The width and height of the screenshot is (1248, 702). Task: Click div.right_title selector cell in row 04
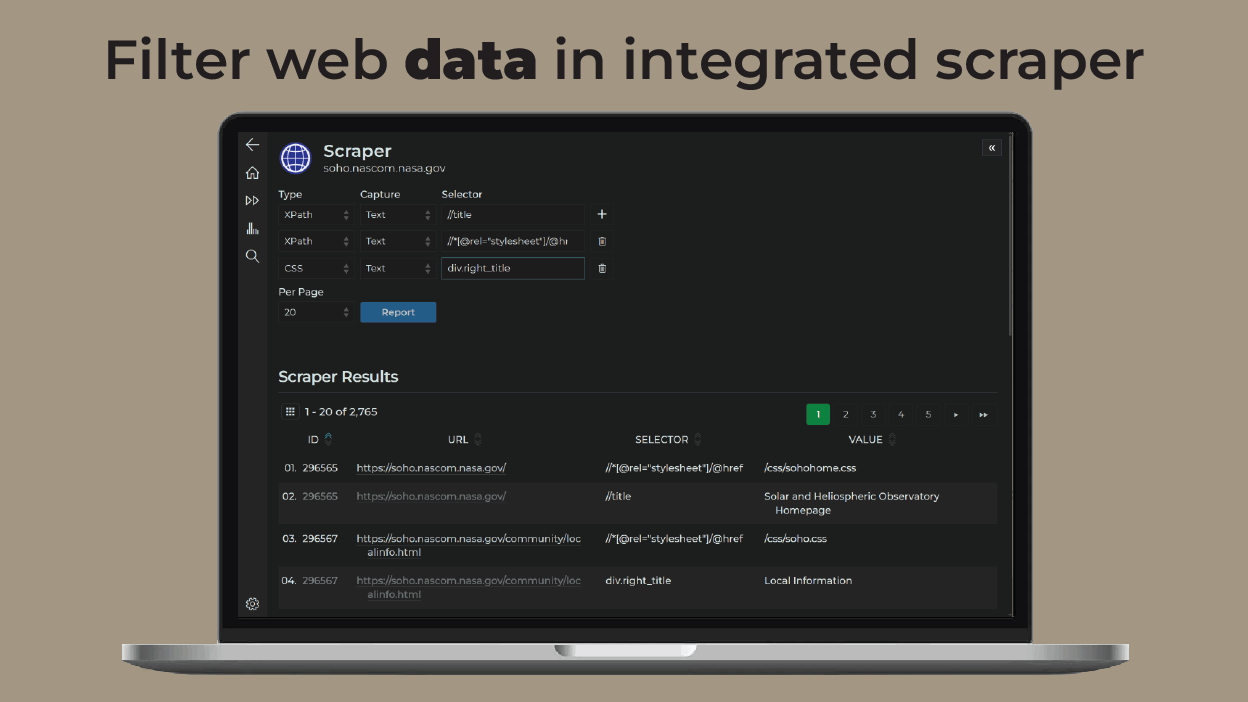pyautogui.click(x=638, y=581)
